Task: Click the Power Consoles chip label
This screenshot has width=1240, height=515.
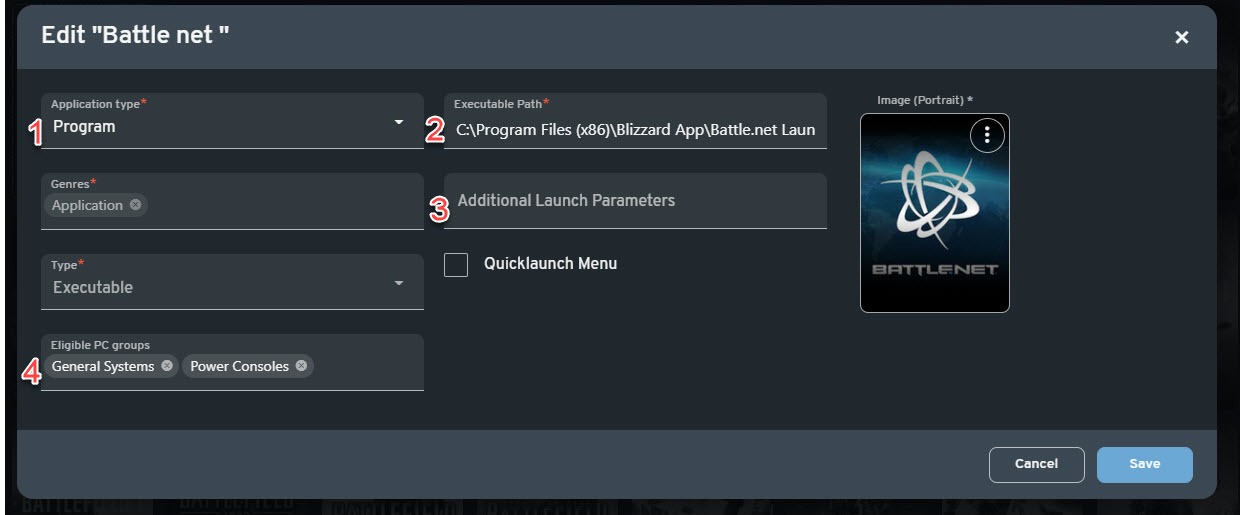Action: [239, 366]
